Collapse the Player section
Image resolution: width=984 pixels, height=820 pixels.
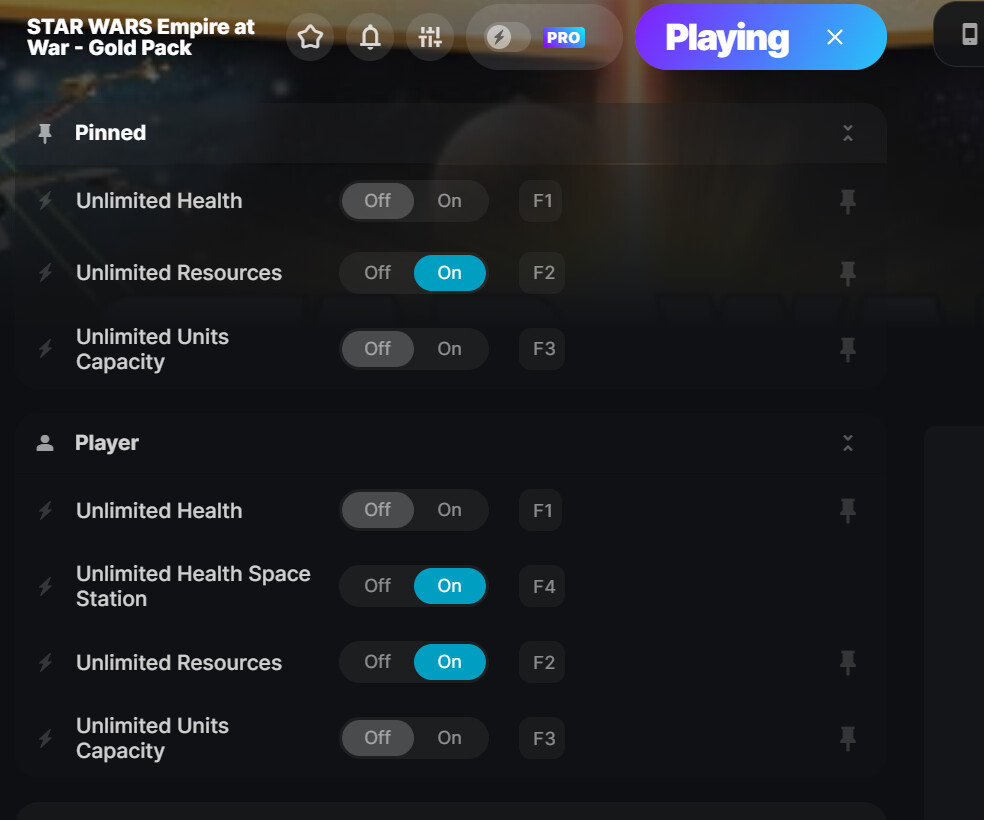click(x=848, y=443)
